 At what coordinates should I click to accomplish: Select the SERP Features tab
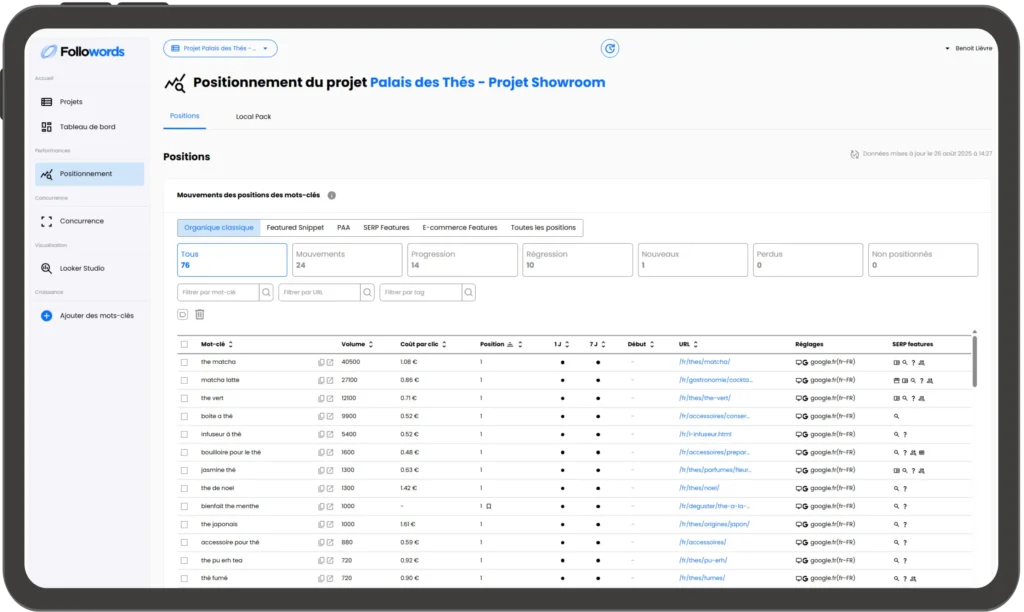point(386,228)
